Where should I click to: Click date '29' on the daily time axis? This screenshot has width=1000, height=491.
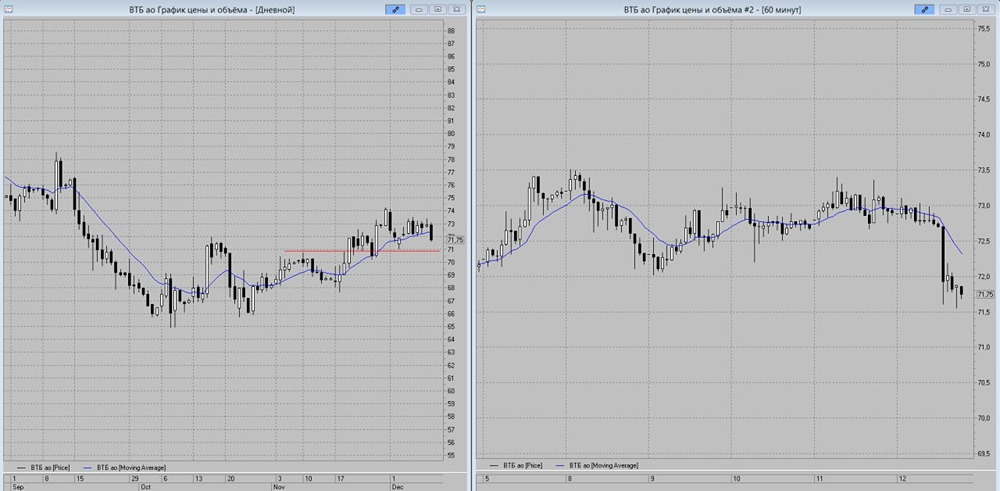pyautogui.click(x=135, y=478)
